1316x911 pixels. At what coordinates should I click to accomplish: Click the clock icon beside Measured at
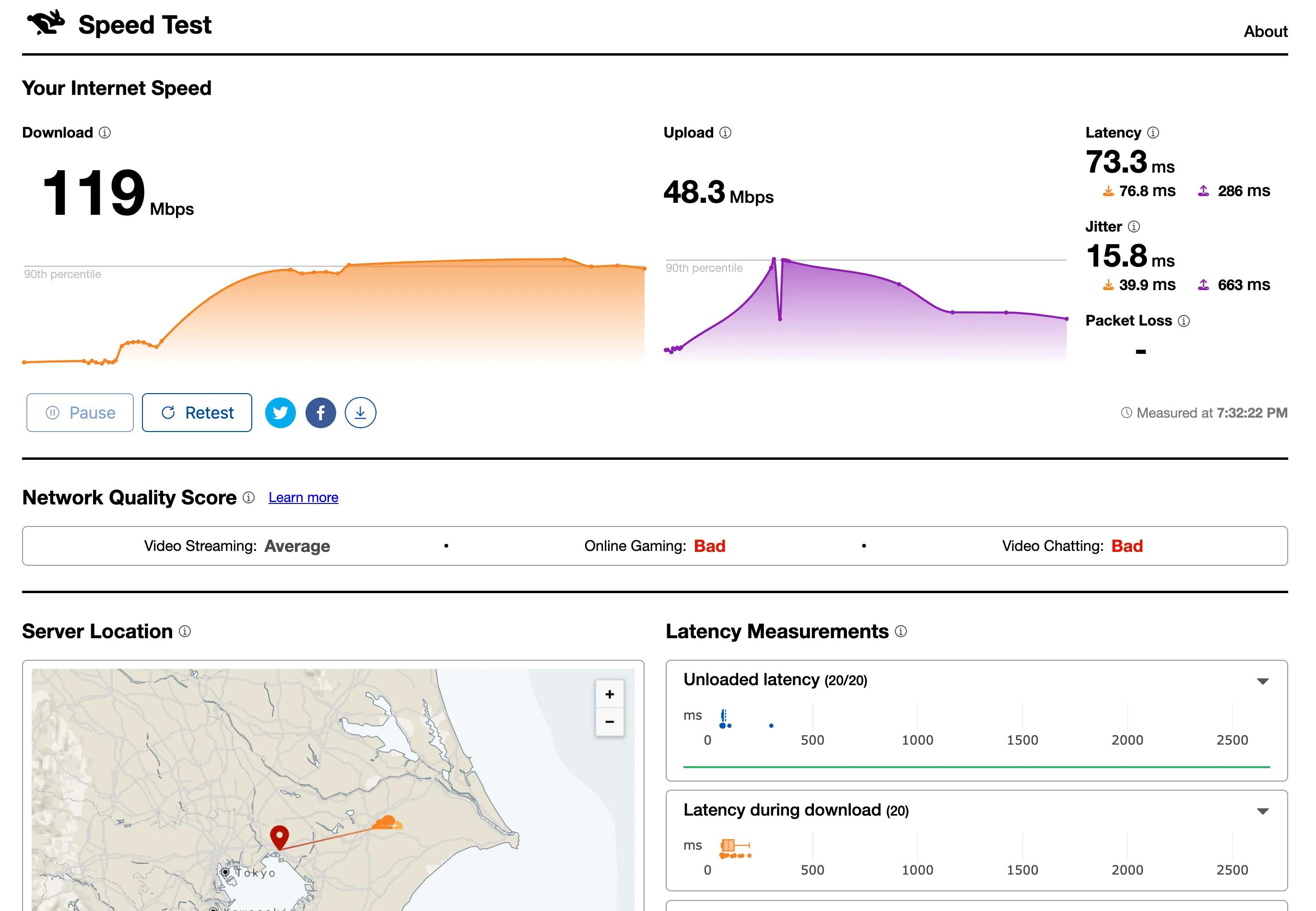[x=1126, y=412]
